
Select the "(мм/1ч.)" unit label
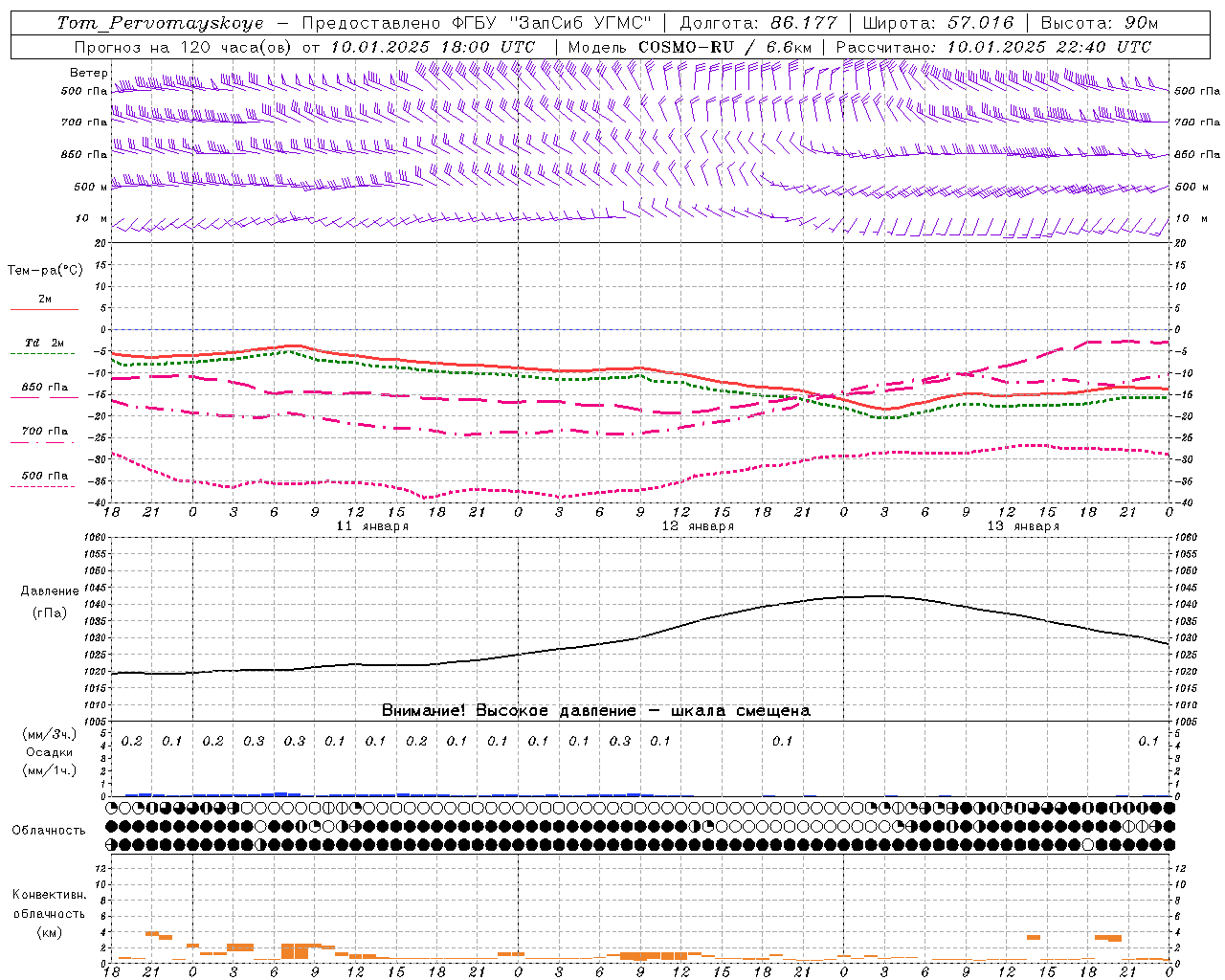pyautogui.click(x=49, y=770)
